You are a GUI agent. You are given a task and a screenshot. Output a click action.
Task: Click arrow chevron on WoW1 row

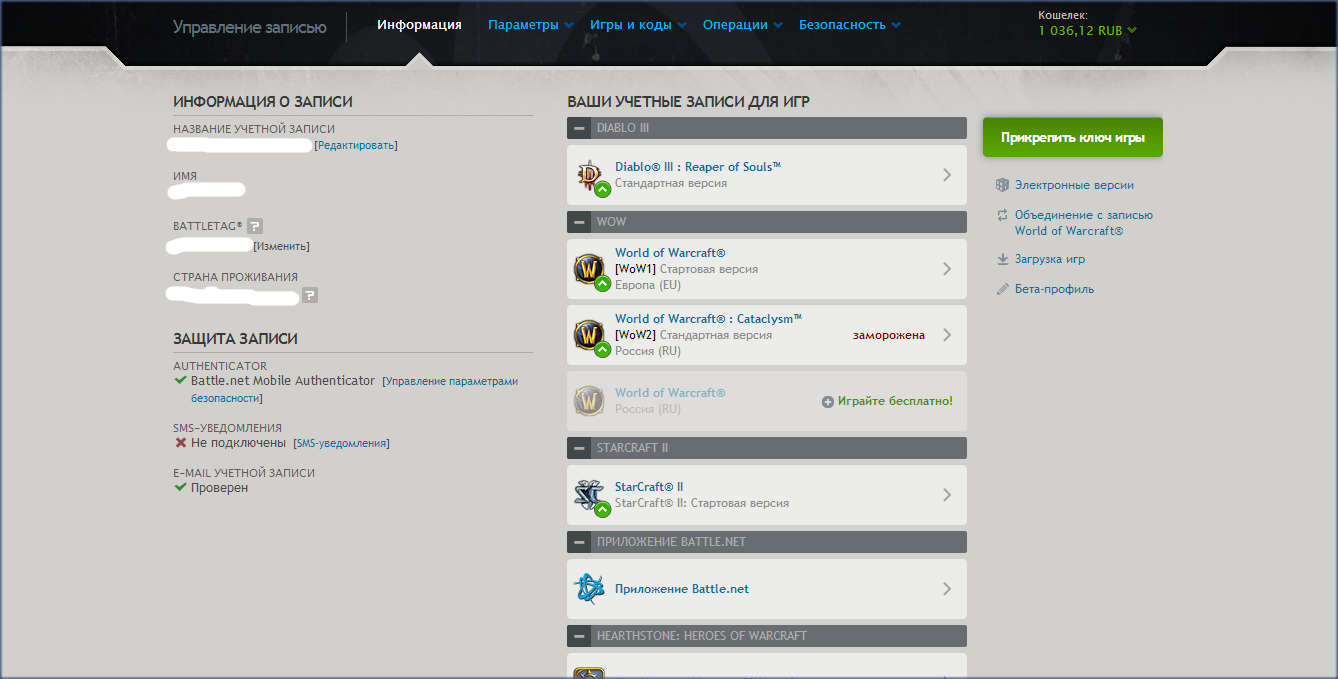point(947,269)
